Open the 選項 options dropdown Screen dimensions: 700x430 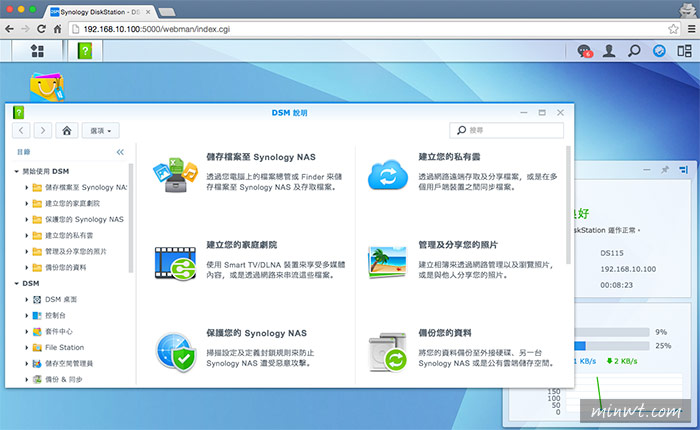100,130
